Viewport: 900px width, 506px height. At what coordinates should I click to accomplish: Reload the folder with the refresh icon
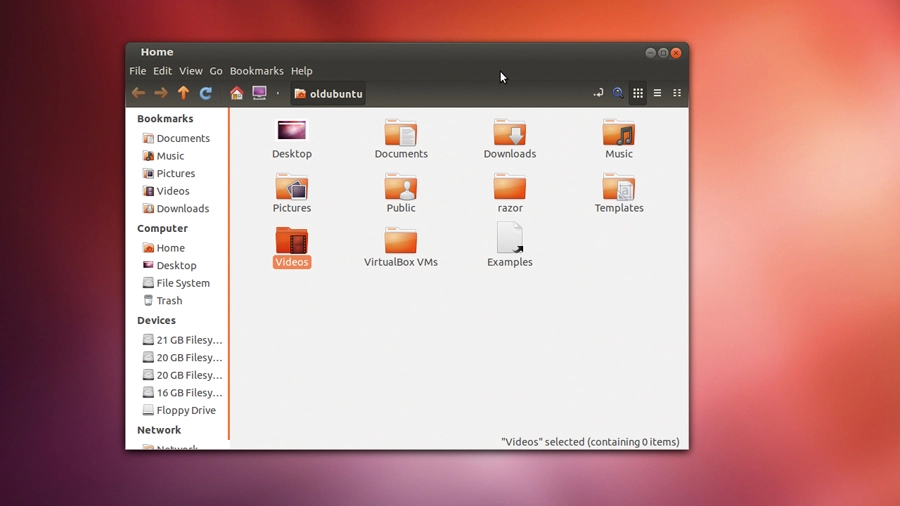[x=205, y=93]
